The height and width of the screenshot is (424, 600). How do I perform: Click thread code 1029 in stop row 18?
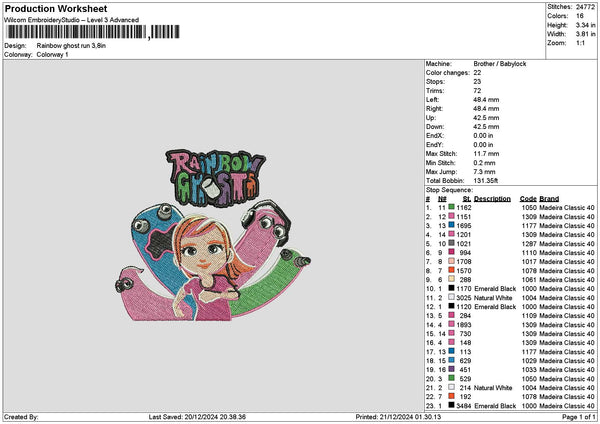[x=529, y=360]
